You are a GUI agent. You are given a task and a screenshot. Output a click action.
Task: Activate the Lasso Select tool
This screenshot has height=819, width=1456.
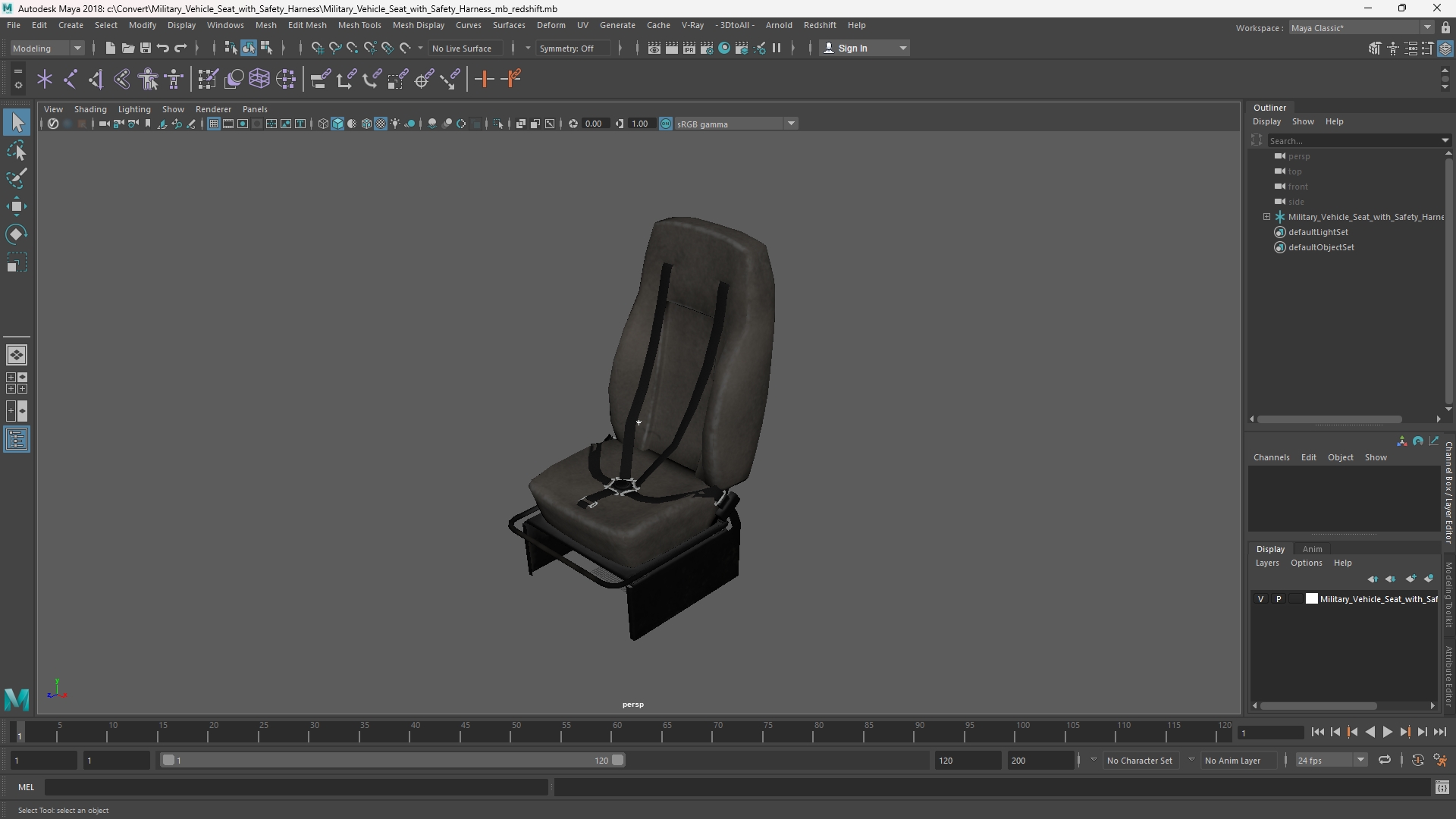coord(17,150)
